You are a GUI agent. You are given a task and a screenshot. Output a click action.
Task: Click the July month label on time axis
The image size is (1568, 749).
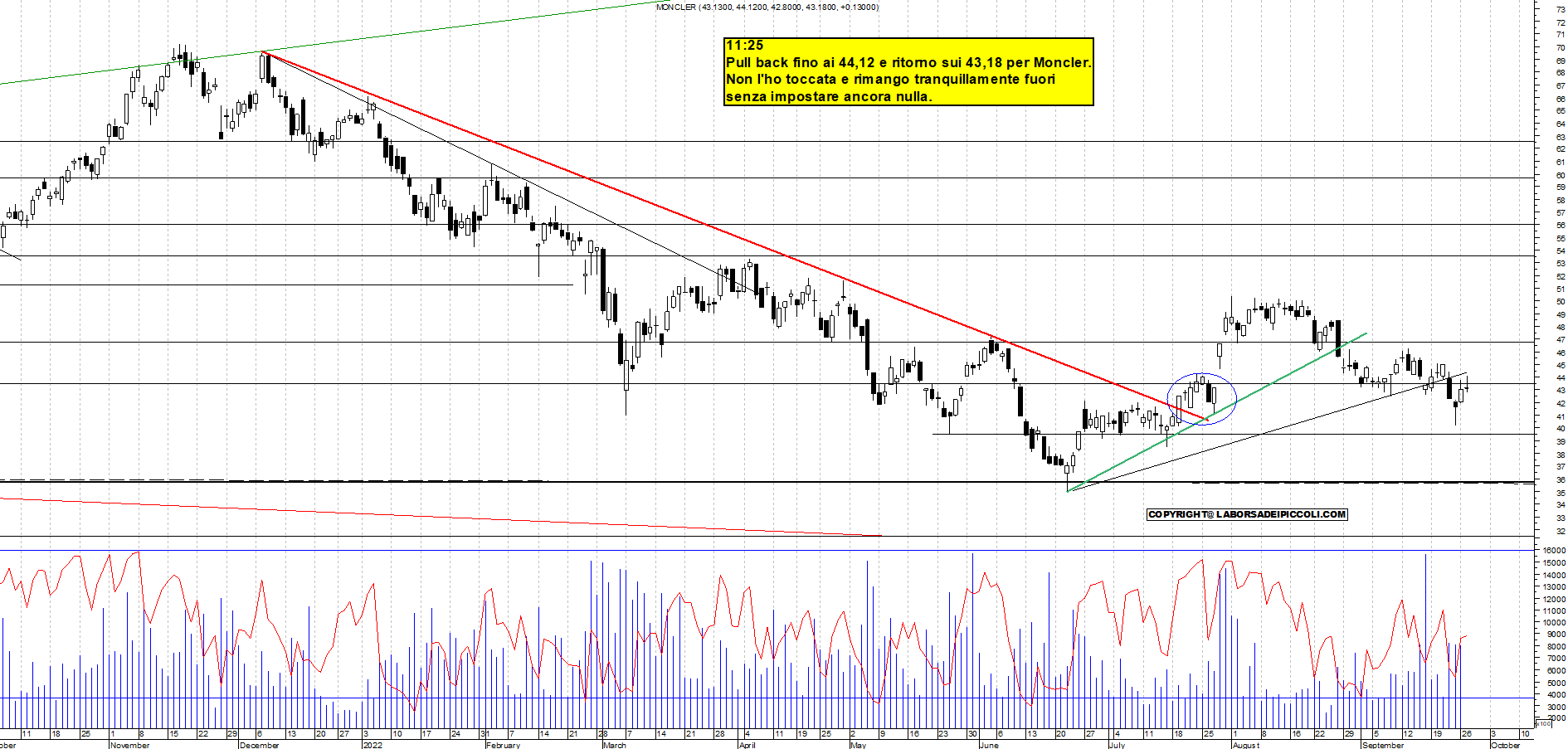1118,745
